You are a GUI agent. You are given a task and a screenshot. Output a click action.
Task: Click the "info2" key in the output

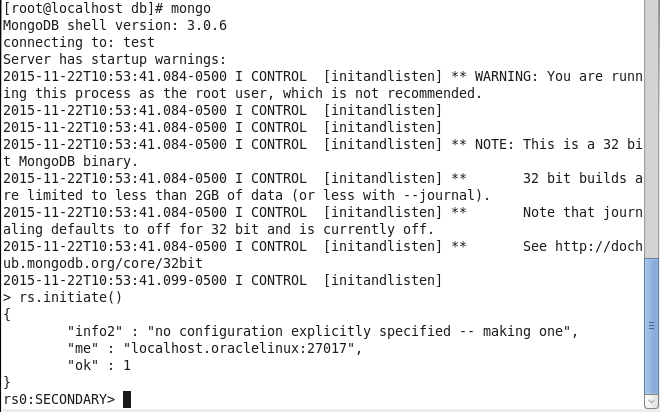(x=95, y=332)
